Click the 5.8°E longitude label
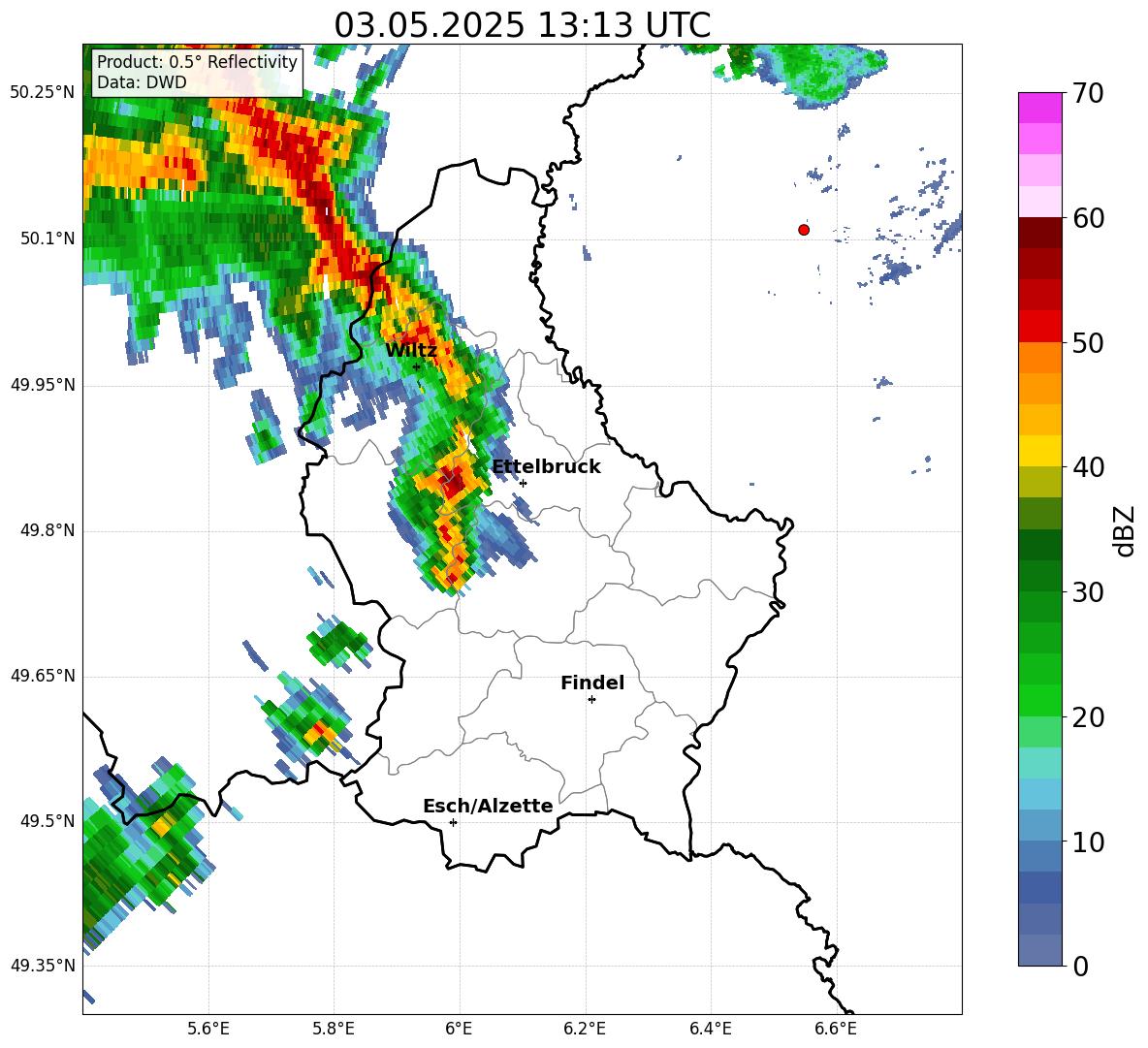 [334, 1029]
